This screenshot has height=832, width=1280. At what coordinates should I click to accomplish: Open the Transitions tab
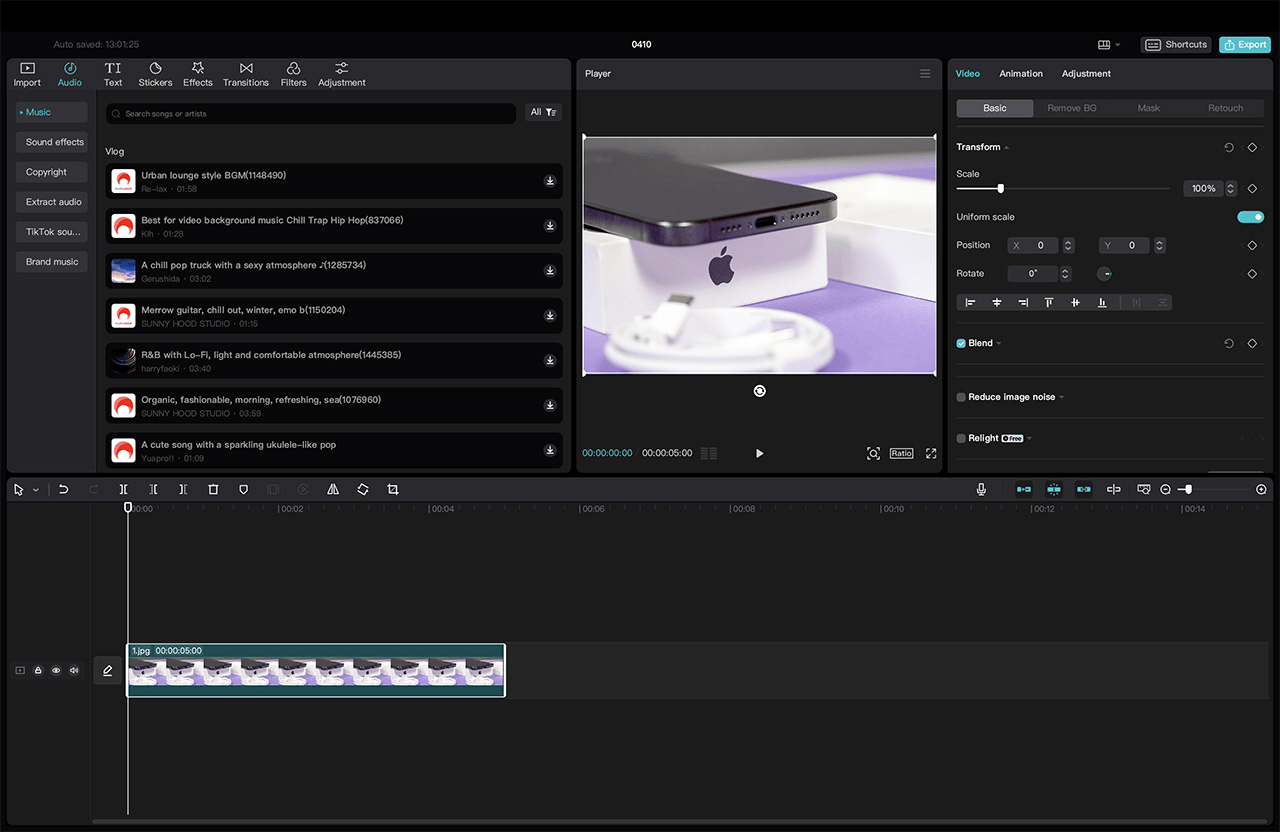tap(246, 75)
